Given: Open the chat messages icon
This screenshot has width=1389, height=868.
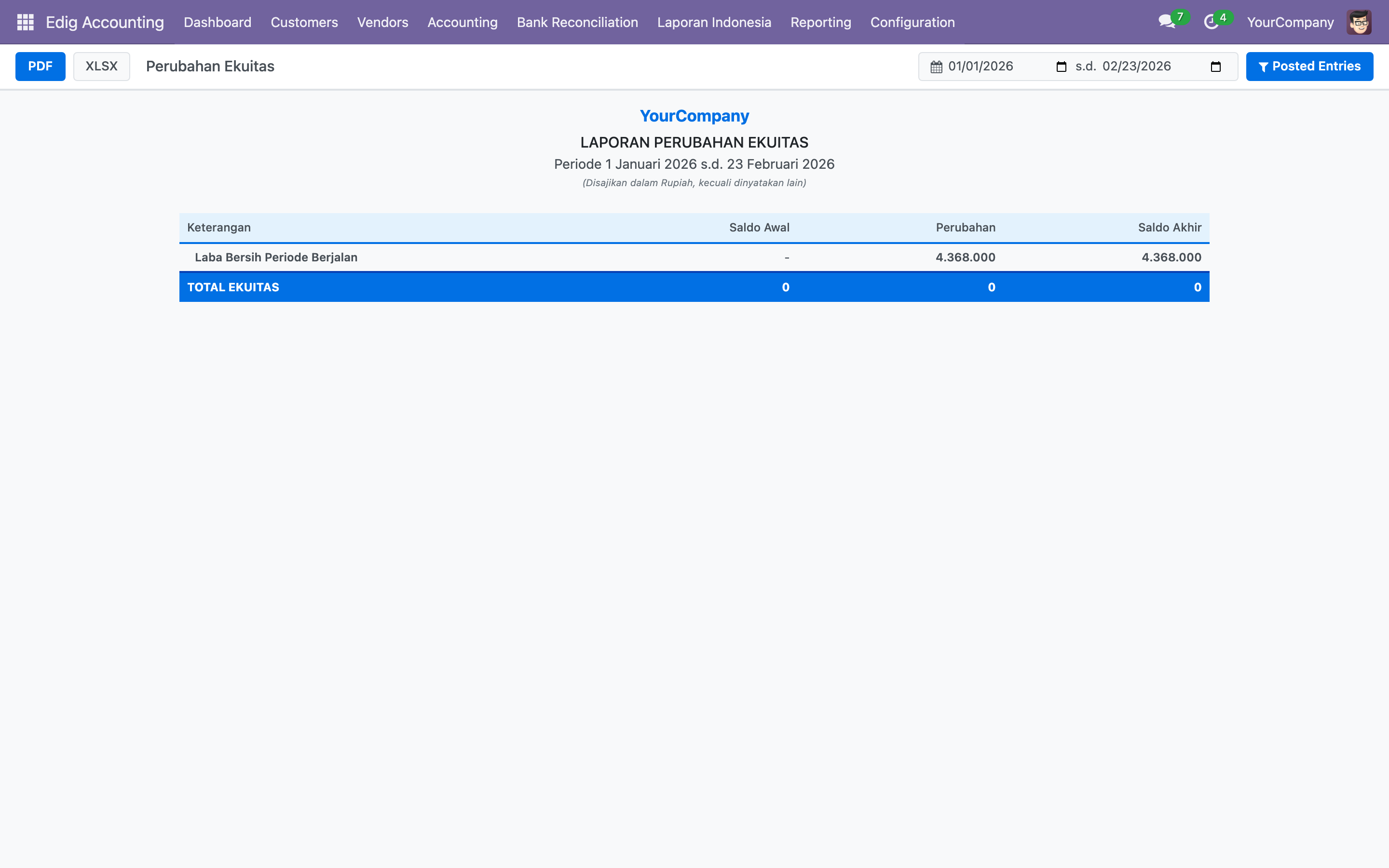Looking at the screenshot, I should point(1166,22).
